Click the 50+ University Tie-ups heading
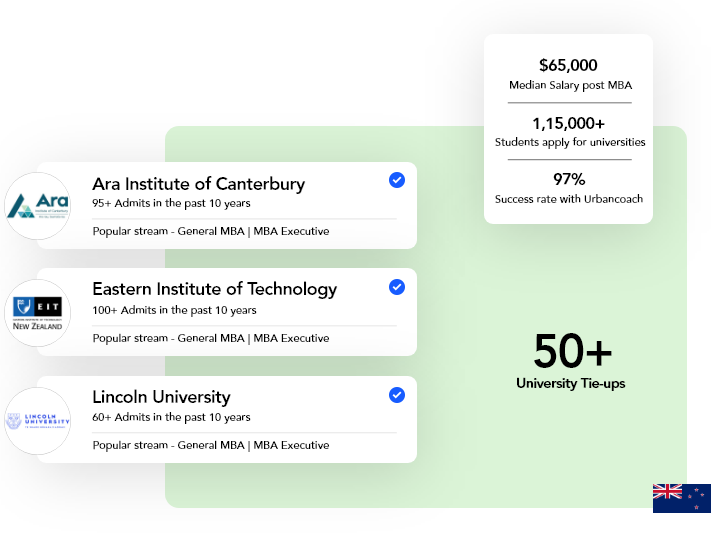 pos(571,361)
